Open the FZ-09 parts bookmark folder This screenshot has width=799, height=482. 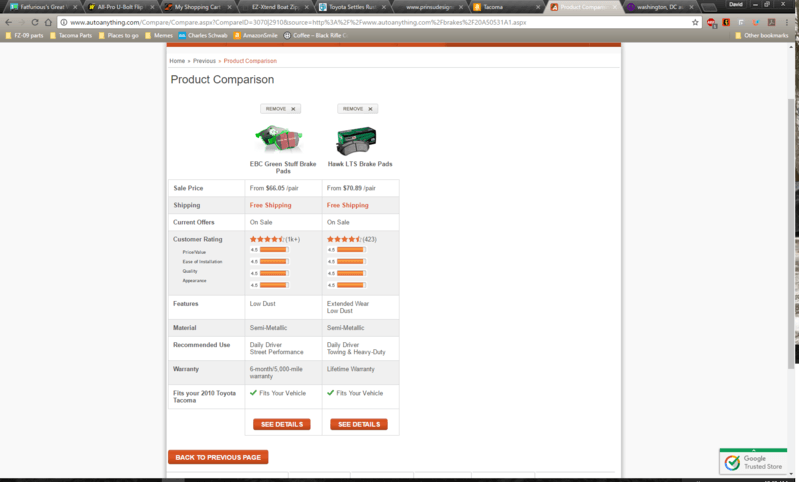click(x=24, y=36)
